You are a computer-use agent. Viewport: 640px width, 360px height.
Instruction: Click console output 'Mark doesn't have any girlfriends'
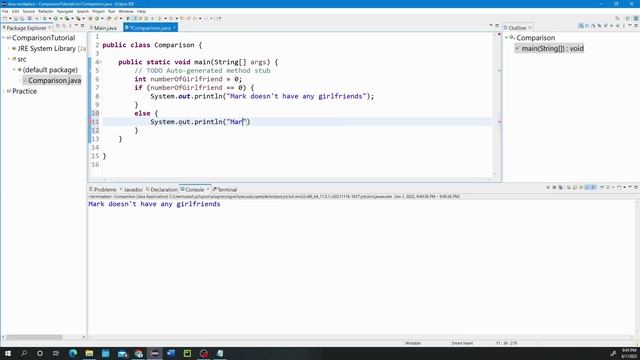(x=154, y=204)
